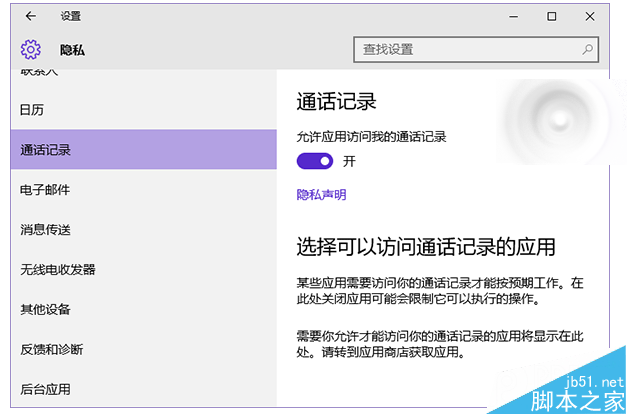
Task: Select 后台应用 in the sidebar
Action: click(x=45, y=389)
